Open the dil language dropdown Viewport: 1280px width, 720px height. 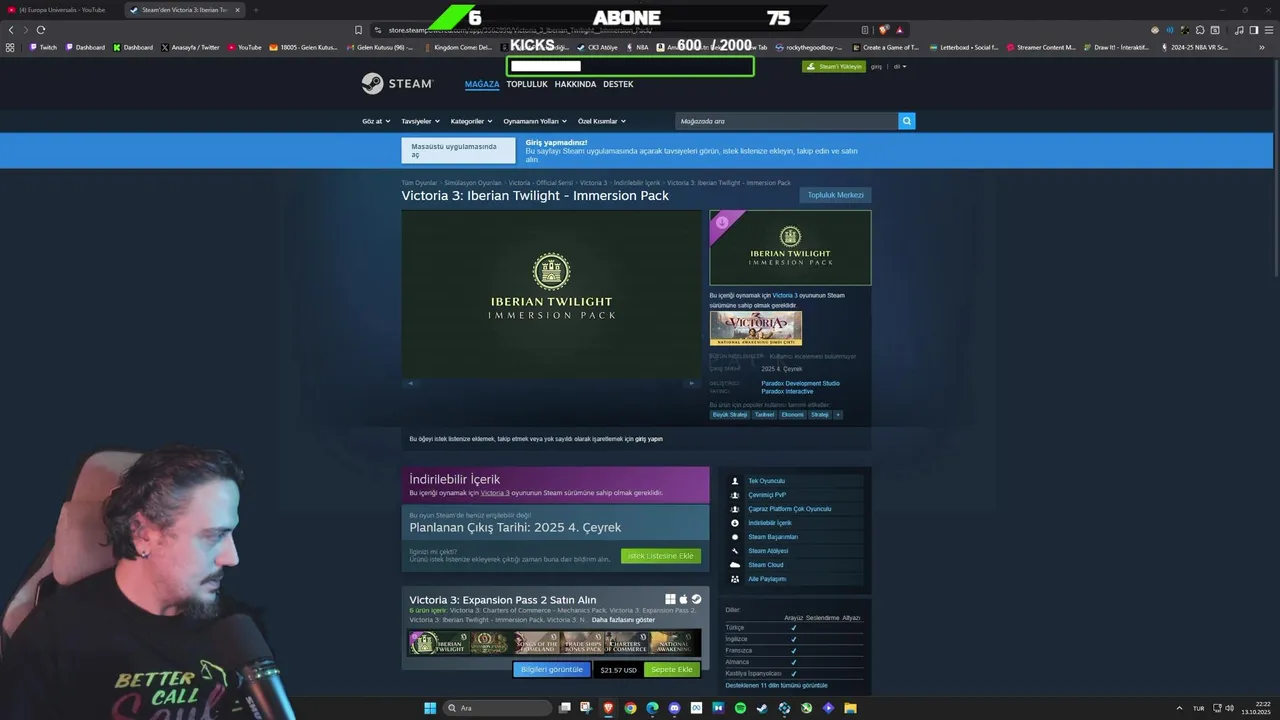(x=900, y=67)
